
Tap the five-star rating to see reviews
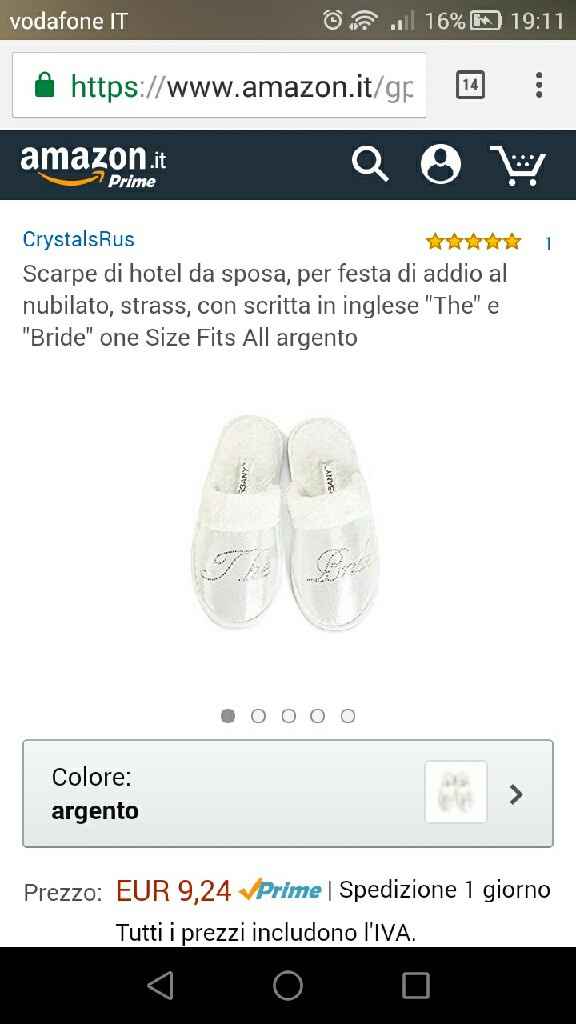[473, 240]
